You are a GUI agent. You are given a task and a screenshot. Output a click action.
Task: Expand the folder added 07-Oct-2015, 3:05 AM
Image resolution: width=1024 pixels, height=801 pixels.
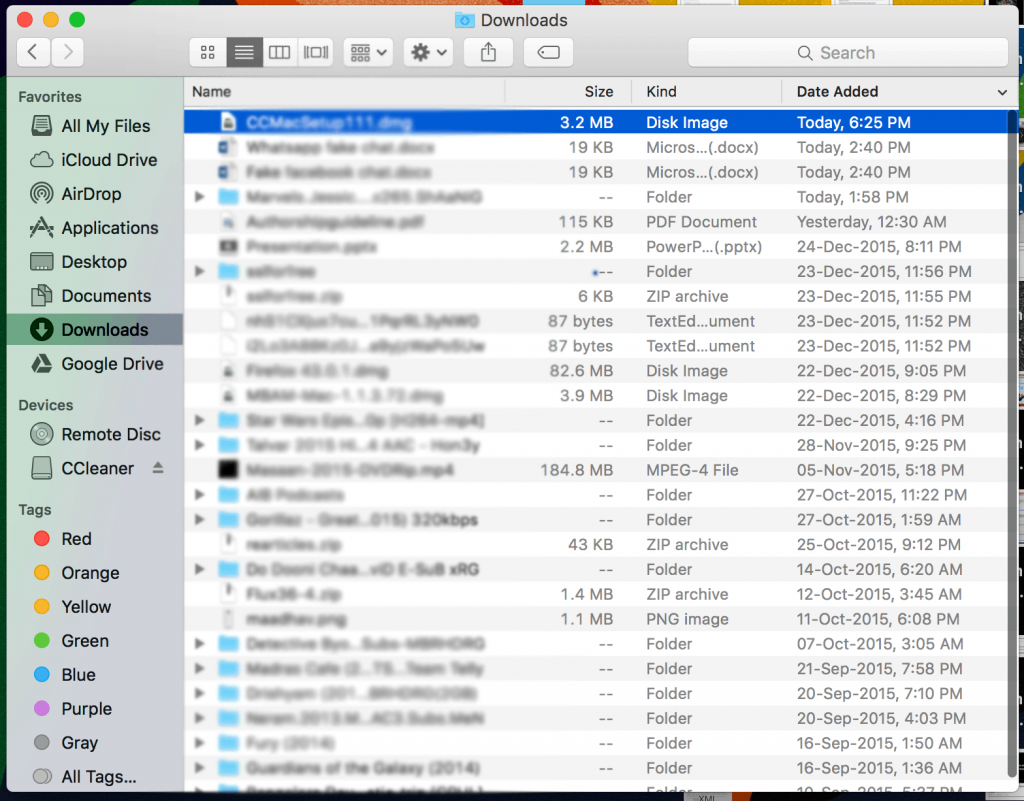(200, 644)
